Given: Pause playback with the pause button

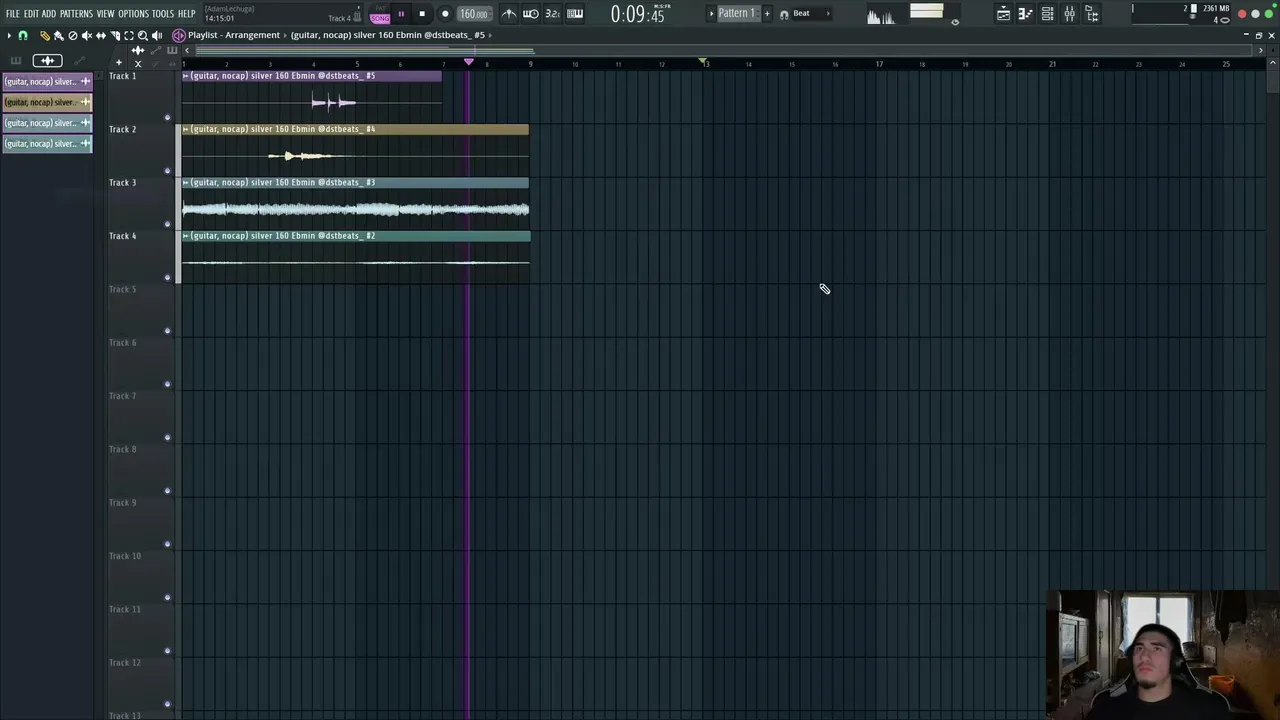Looking at the screenshot, I should coord(401,14).
